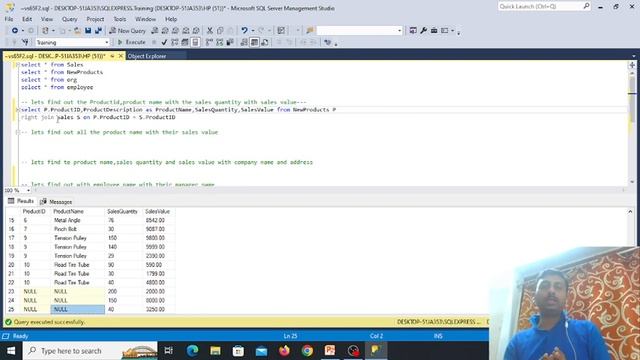
Task: Switch output to Results to File
Action: click(265, 42)
